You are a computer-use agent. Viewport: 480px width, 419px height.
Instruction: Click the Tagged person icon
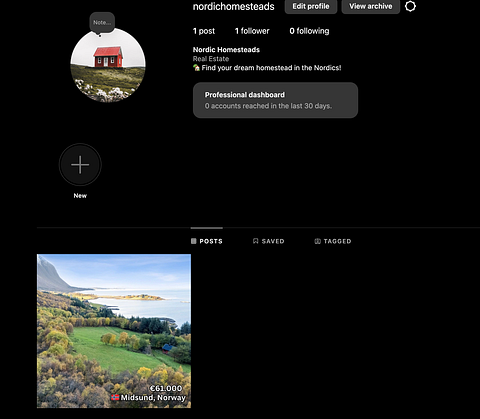coord(318,241)
